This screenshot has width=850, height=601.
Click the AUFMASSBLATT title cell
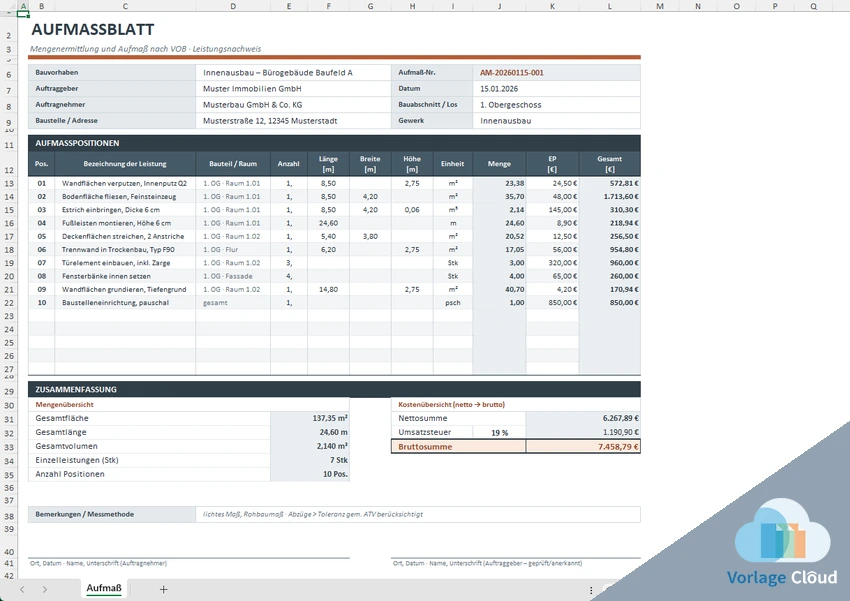tap(93, 29)
